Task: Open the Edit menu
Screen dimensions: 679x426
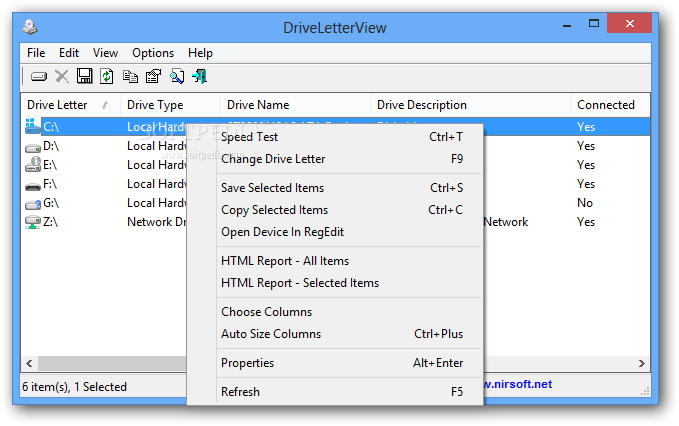Action: (x=69, y=53)
